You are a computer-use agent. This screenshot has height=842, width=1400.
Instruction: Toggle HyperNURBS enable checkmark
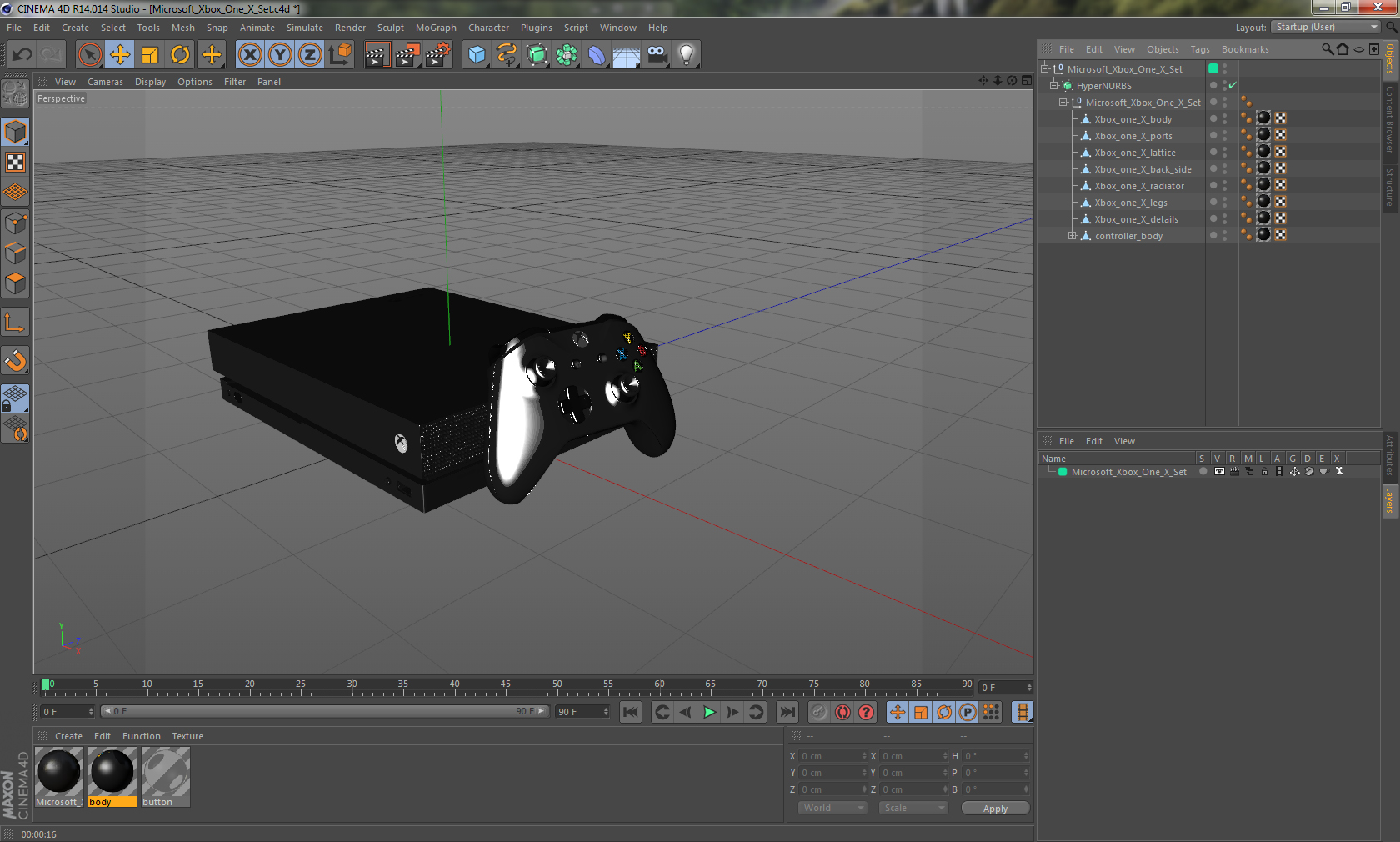tap(1232, 85)
